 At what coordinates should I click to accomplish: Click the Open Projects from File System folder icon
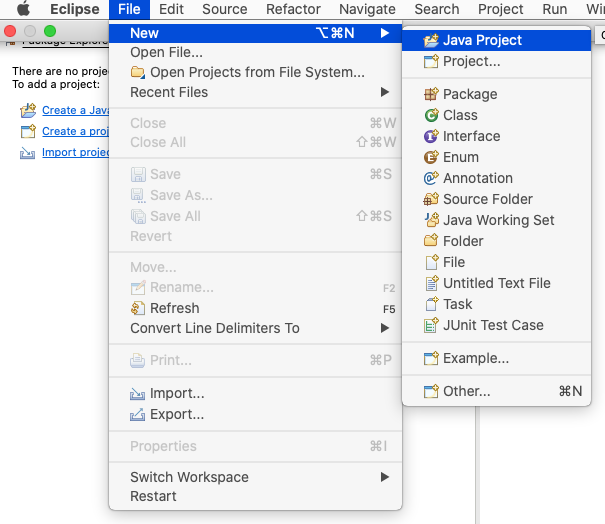pyautogui.click(x=138, y=72)
